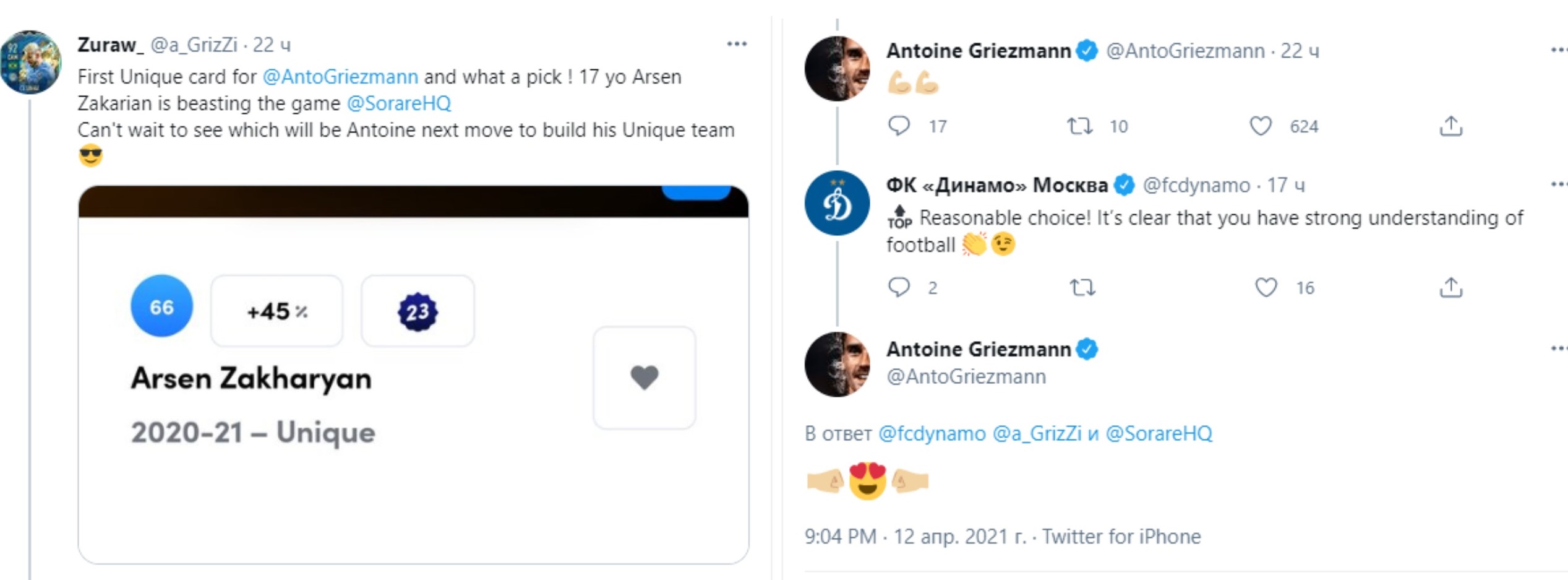Like Antoine Griezmann's tweet with 624 likes
This screenshot has height=580, width=1568.
click(1260, 126)
